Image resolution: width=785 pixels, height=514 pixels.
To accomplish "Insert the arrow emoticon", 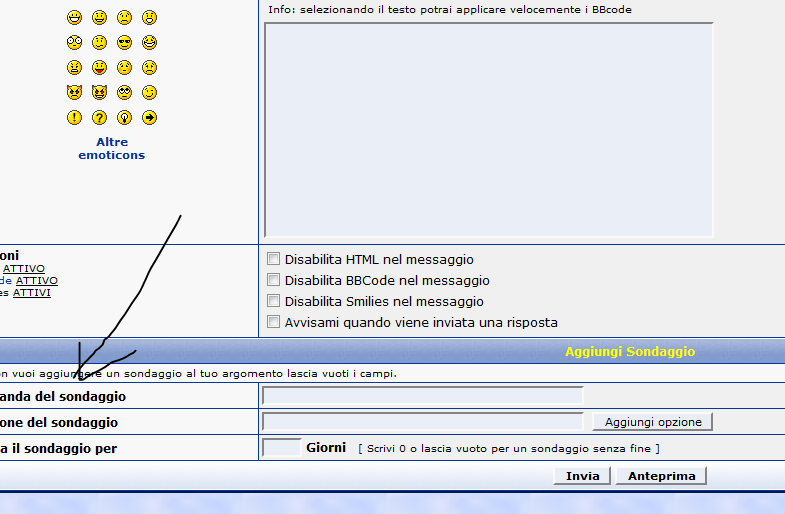I will [149, 118].
